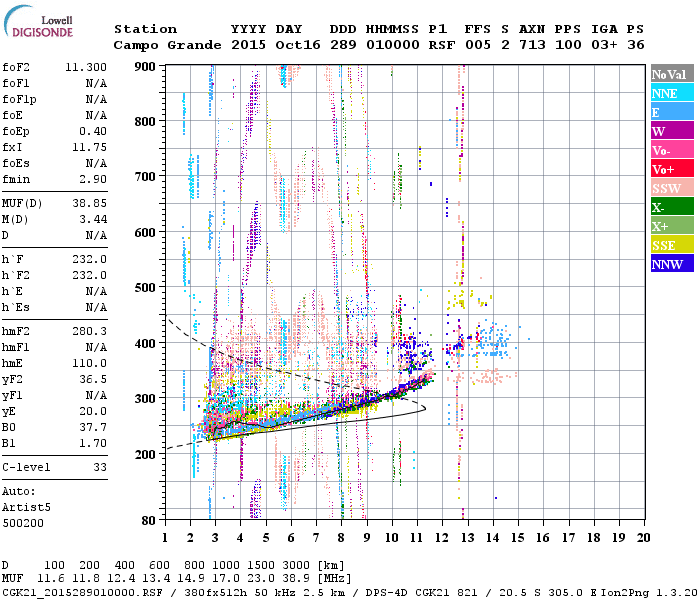This screenshot has width=700, height=600.
Task: Click the fmin value 2.90
Action: pyautogui.click(x=93, y=179)
